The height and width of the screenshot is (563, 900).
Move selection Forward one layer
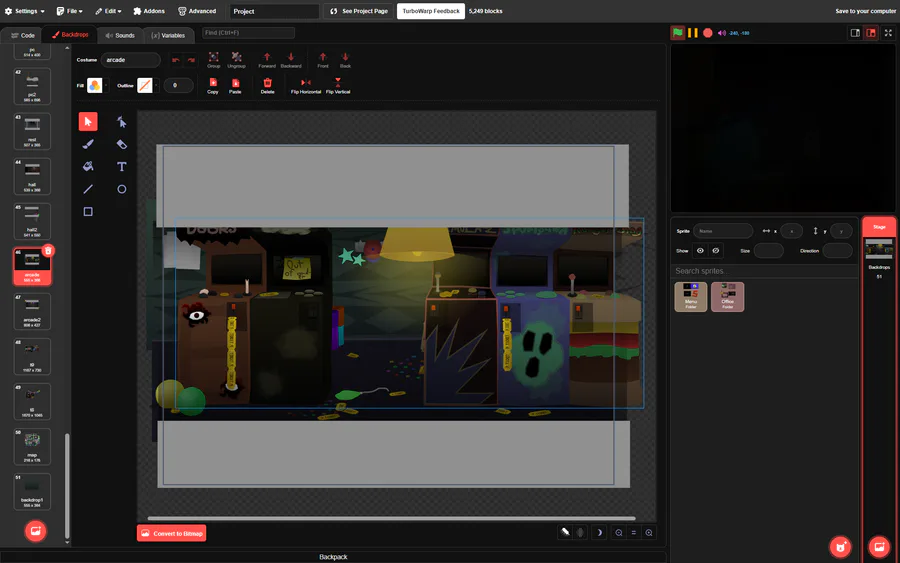[x=267, y=60]
